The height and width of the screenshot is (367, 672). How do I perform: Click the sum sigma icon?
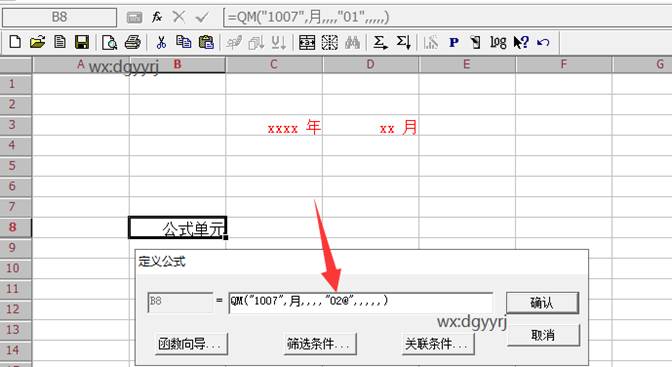click(380, 42)
